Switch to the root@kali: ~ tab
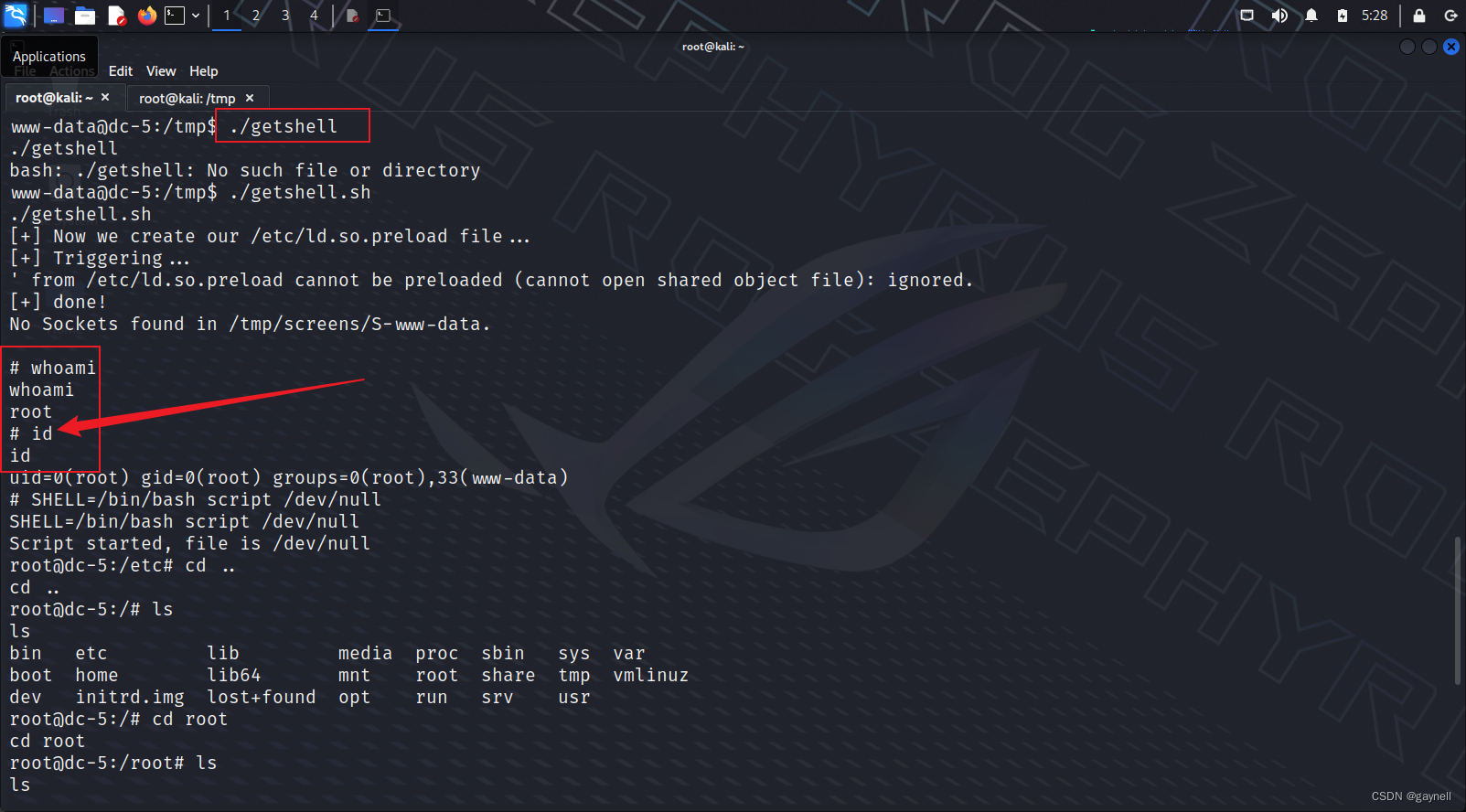Screen dimensions: 1466x812 pos(53,98)
